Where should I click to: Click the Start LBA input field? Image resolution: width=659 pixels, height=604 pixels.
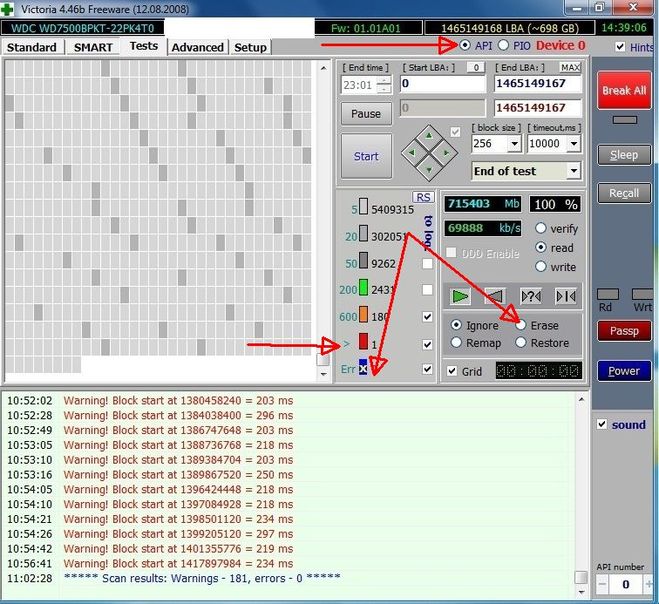[x=443, y=84]
